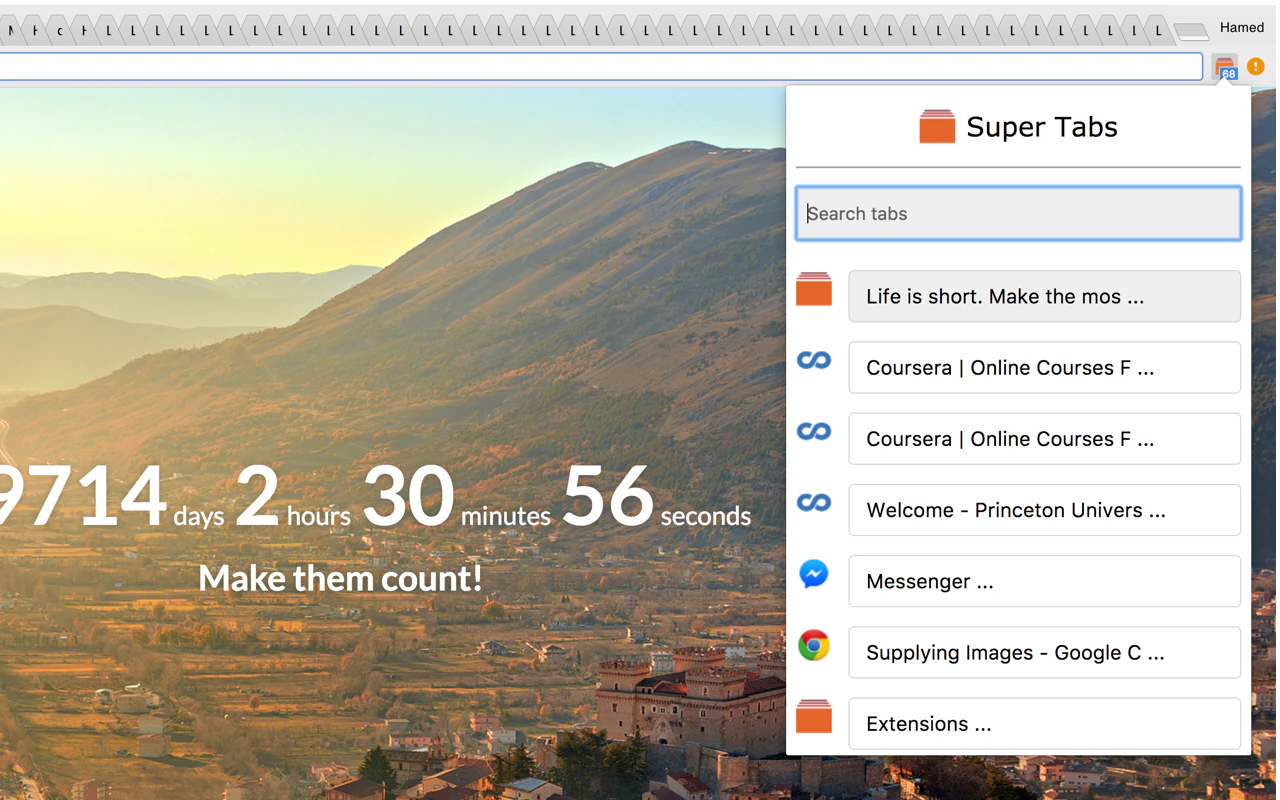Click the Messenger favicon in the tab list

[813, 574]
